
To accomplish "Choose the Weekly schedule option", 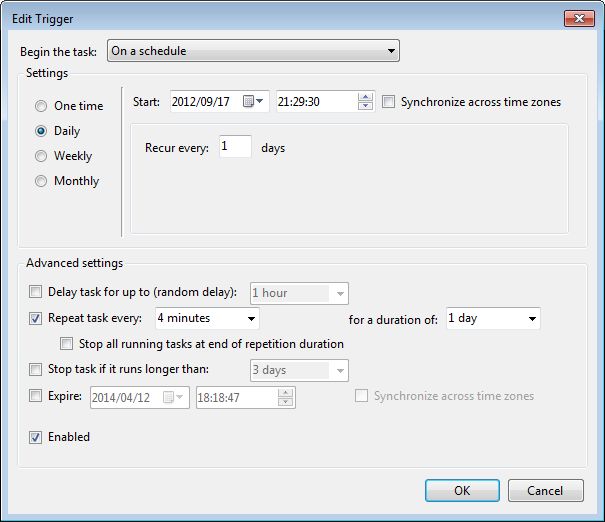I will click(41, 156).
